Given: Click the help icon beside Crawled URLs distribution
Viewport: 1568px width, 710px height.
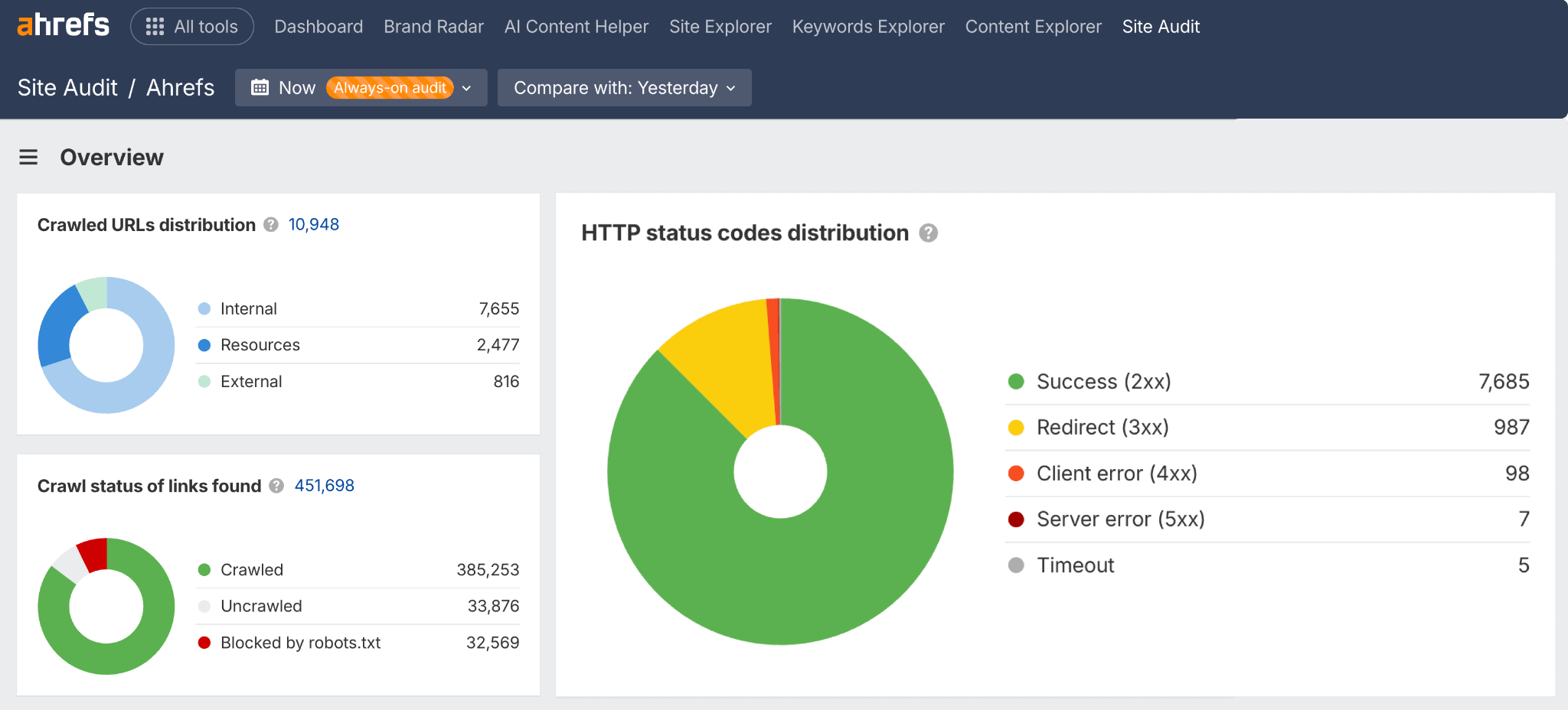Looking at the screenshot, I should 270,224.
